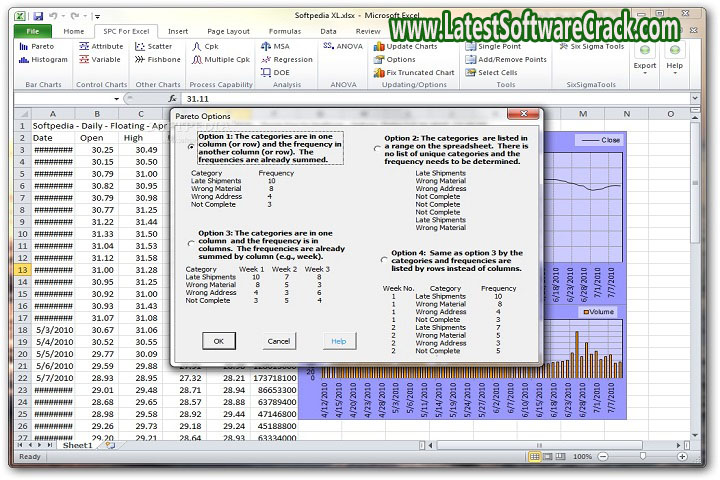Image resolution: width=720 pixels, height=480 pixels.
Task: Open Variable control charts
Action: [100, 60]
